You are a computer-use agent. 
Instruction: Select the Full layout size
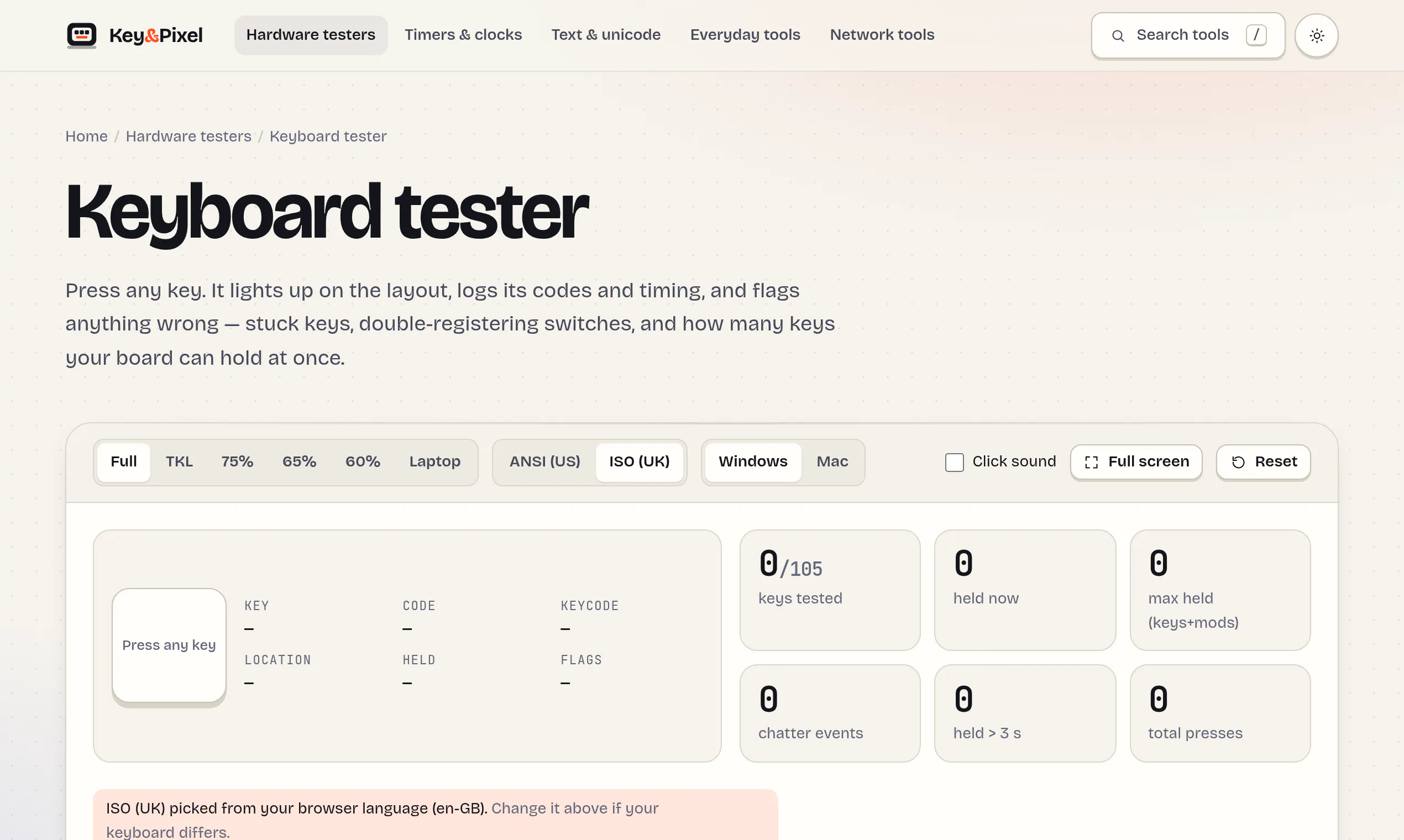[x=123, y=462]
